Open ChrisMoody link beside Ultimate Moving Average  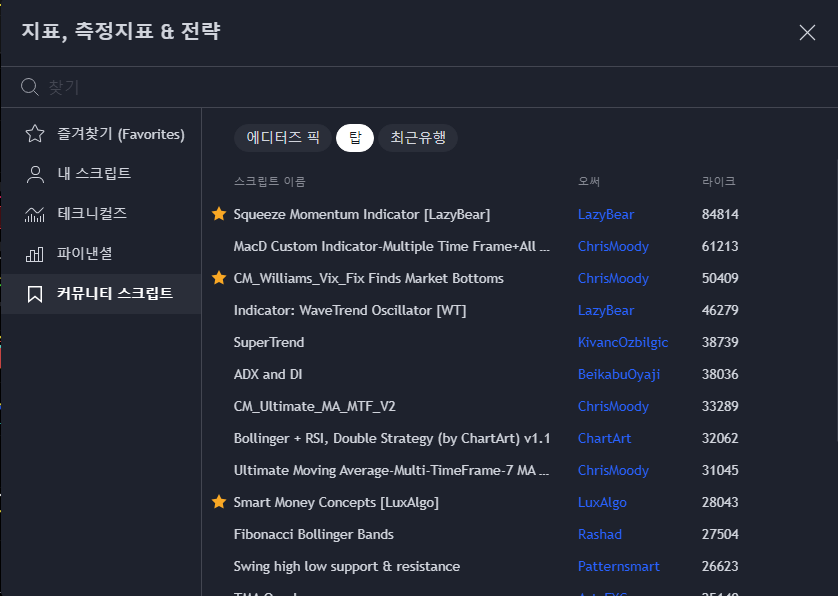(613, 470)
